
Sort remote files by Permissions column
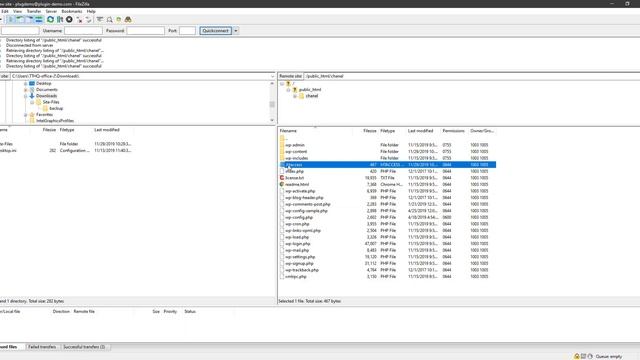coord(453,131)
